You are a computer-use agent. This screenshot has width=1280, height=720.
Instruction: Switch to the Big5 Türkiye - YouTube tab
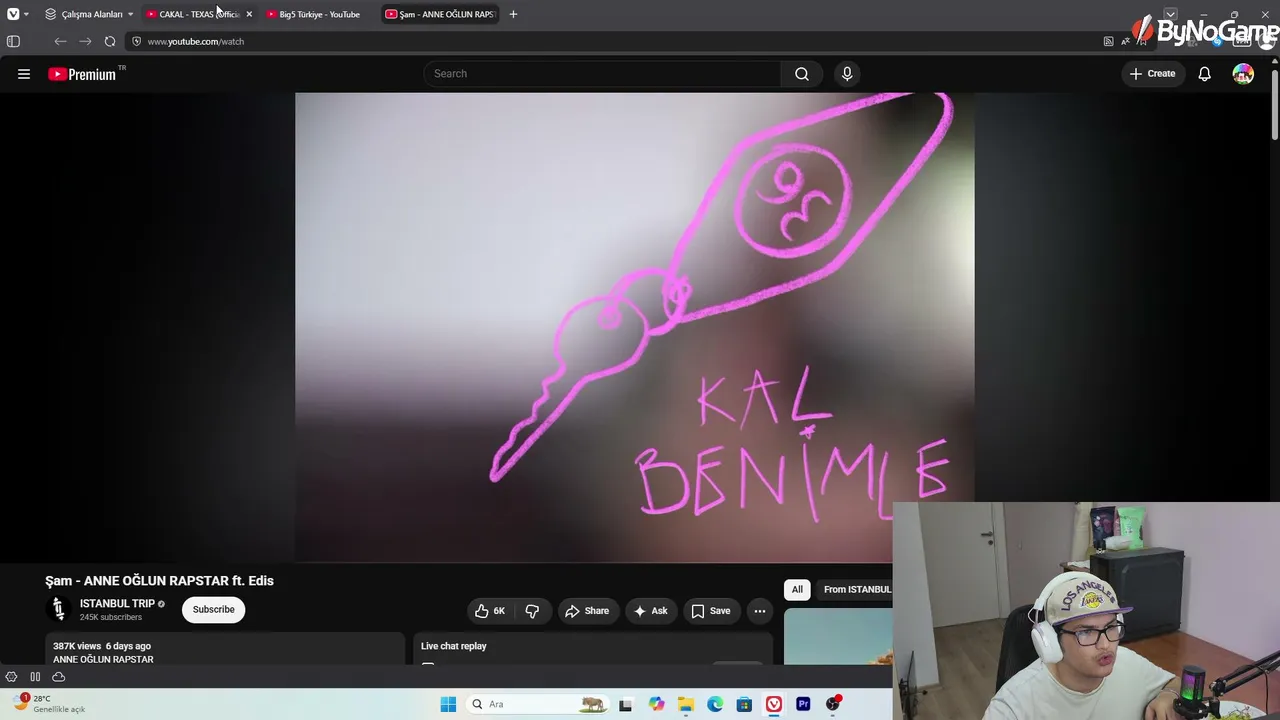(318, 14)
